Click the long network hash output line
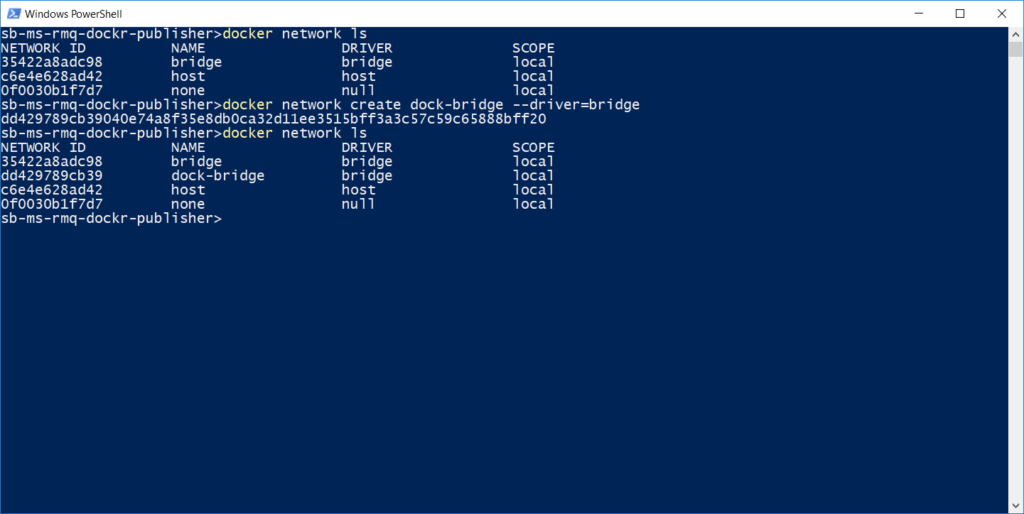The width and height of the screenshot is (1024, 514). coord(273,118)
